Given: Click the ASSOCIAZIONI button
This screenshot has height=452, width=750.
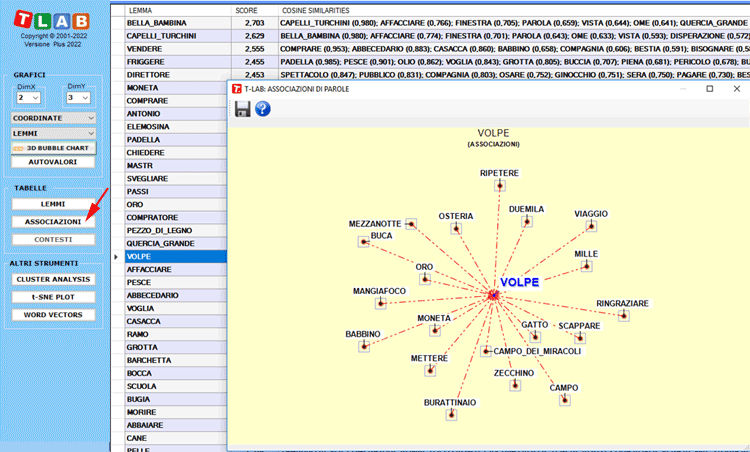Looking at the screenshot, I should tap(53, 222).
